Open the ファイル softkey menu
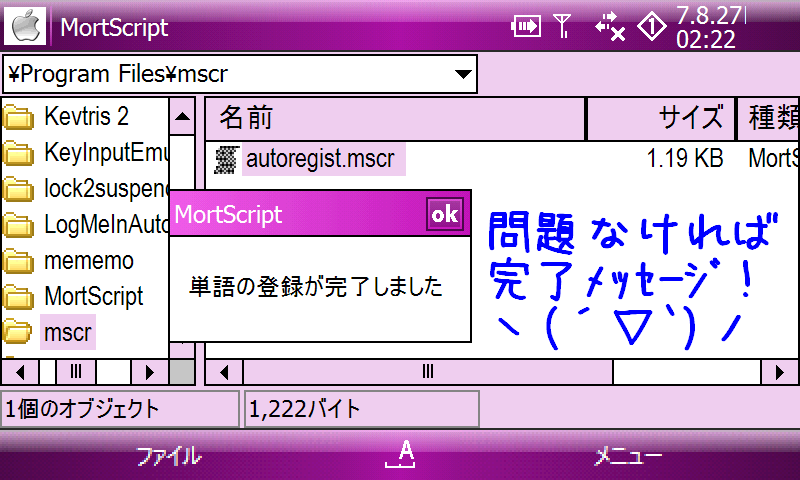Viewport: 800px width, 480px height. [168, 457]
